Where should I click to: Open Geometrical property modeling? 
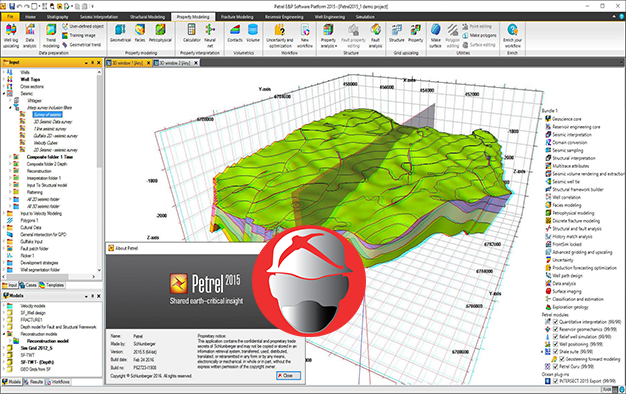coord(120,33)
